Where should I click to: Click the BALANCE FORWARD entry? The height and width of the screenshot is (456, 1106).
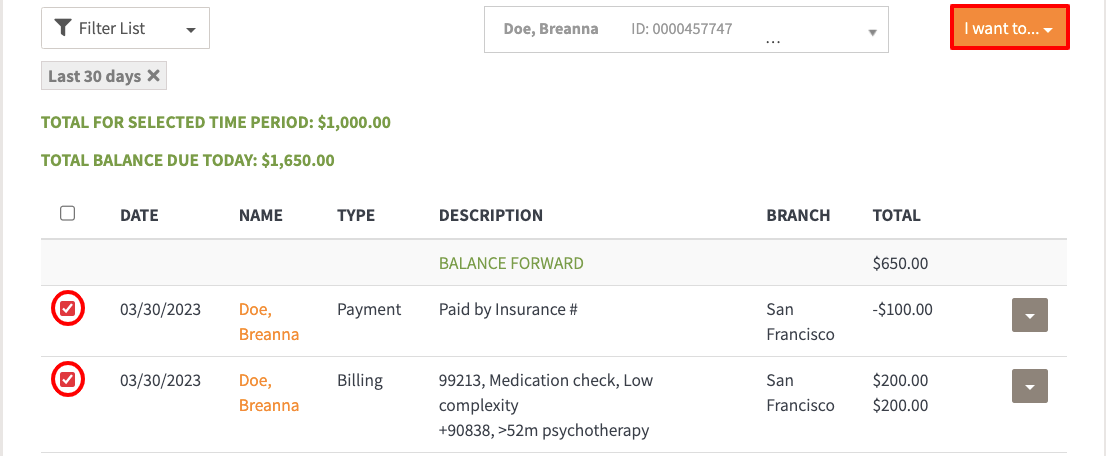[511, 264]
